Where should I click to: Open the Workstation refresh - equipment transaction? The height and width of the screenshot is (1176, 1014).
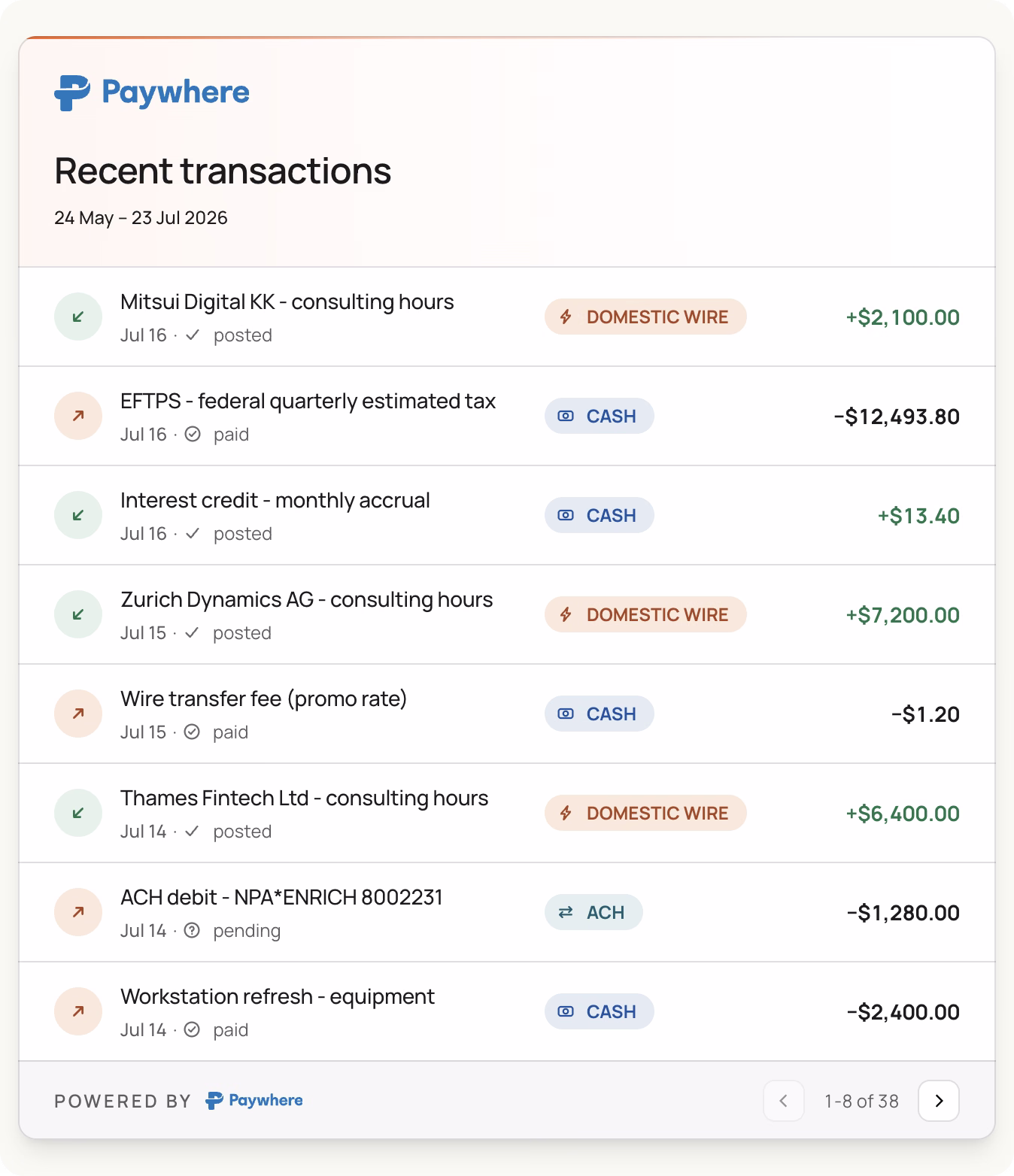click(x=507, y=1011)
